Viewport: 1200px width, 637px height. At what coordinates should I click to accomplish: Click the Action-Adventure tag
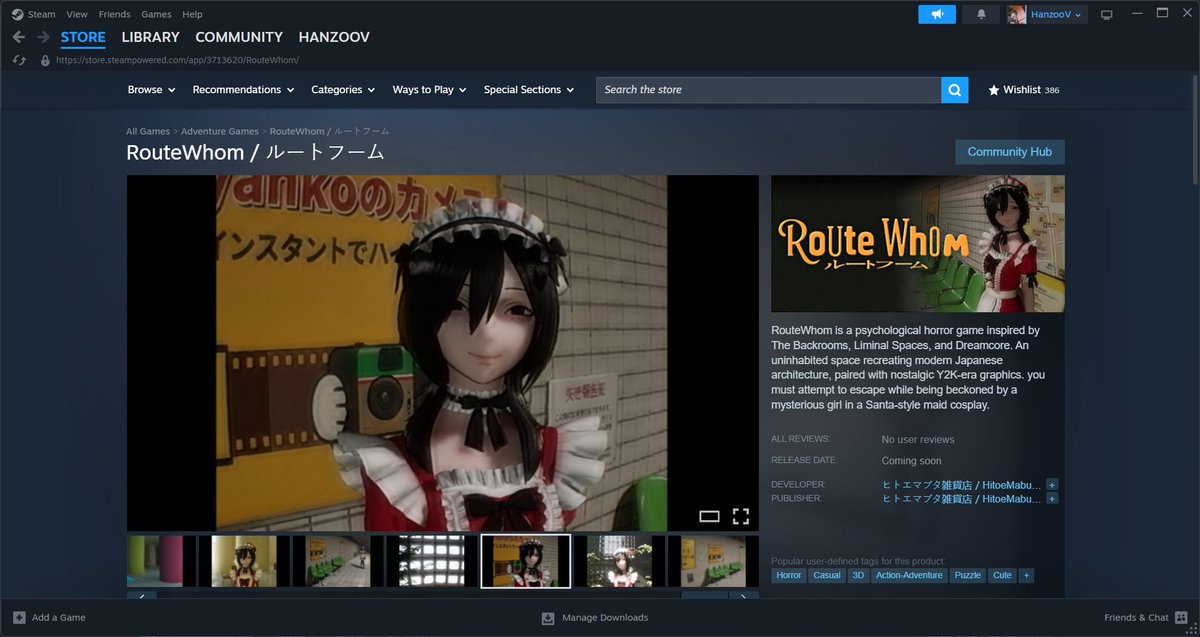pyautogui.click(x=909, y=575)
